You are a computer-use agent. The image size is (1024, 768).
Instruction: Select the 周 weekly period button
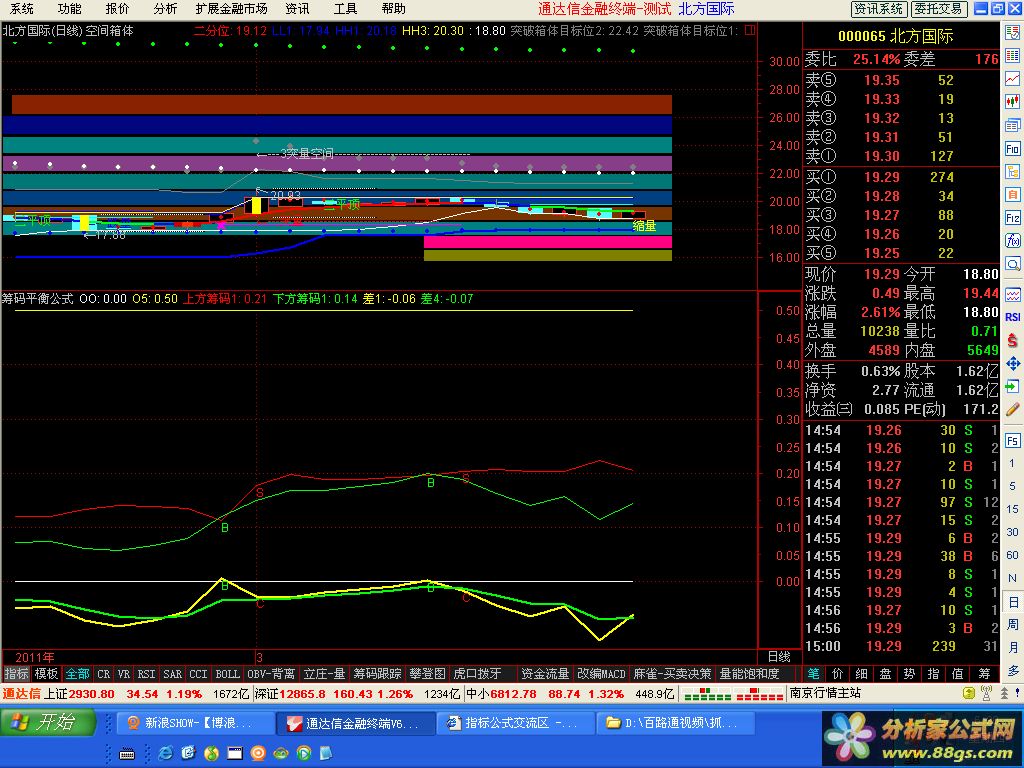pyautogui.click(x=1012, y=624)
